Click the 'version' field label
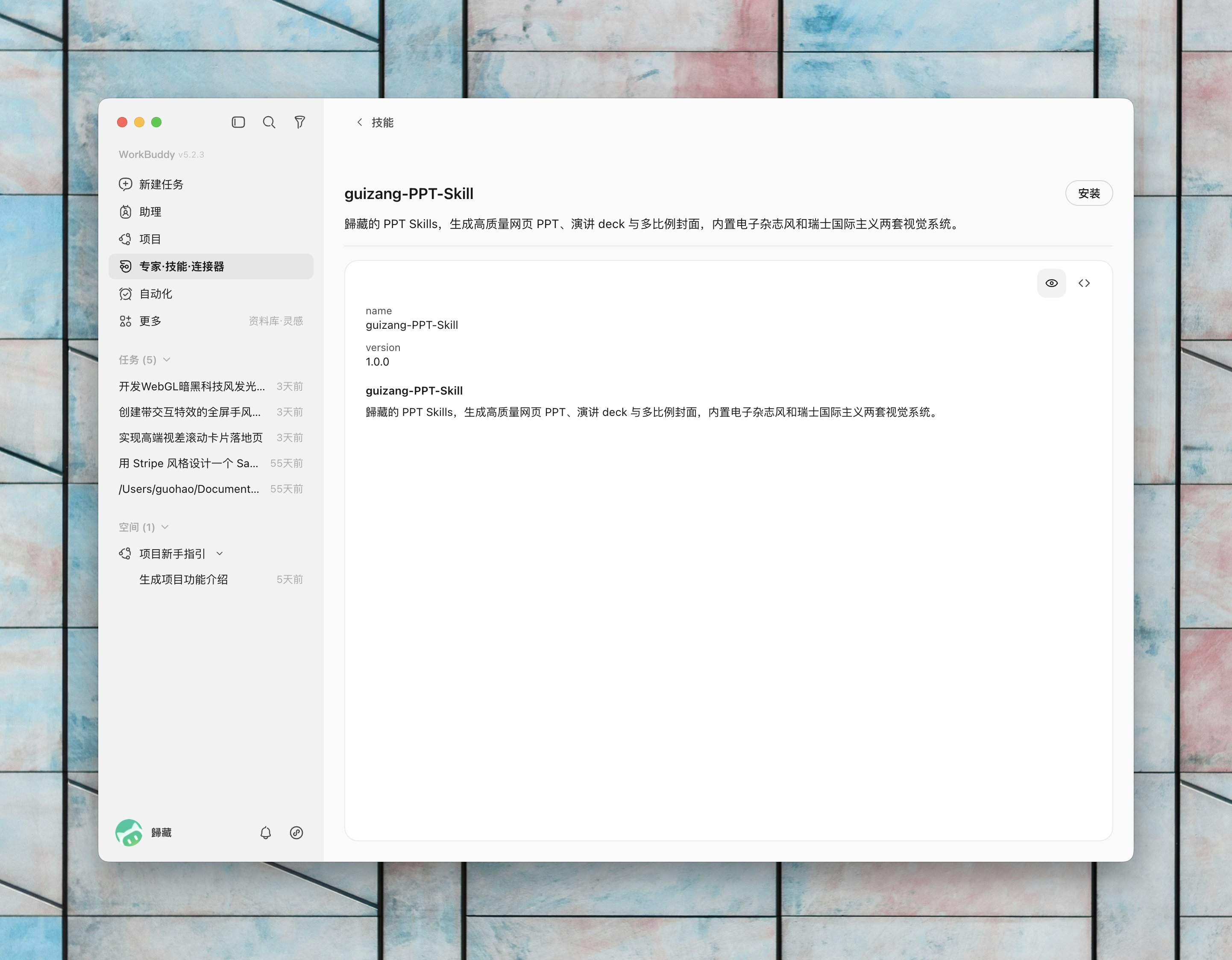 383,348
